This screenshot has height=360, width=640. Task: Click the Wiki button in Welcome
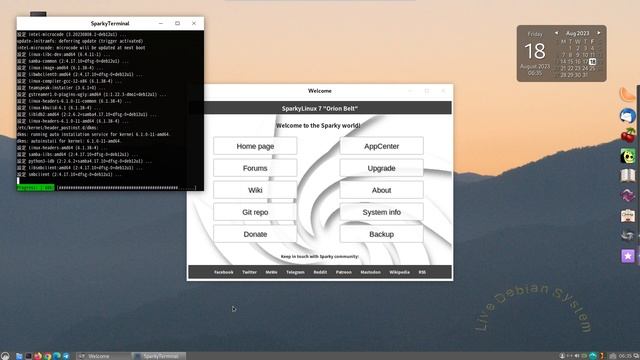(255, 190)
